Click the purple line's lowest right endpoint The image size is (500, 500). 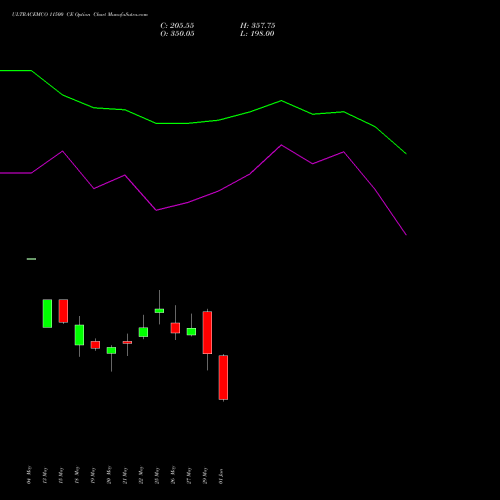click(x=406, y=235)
